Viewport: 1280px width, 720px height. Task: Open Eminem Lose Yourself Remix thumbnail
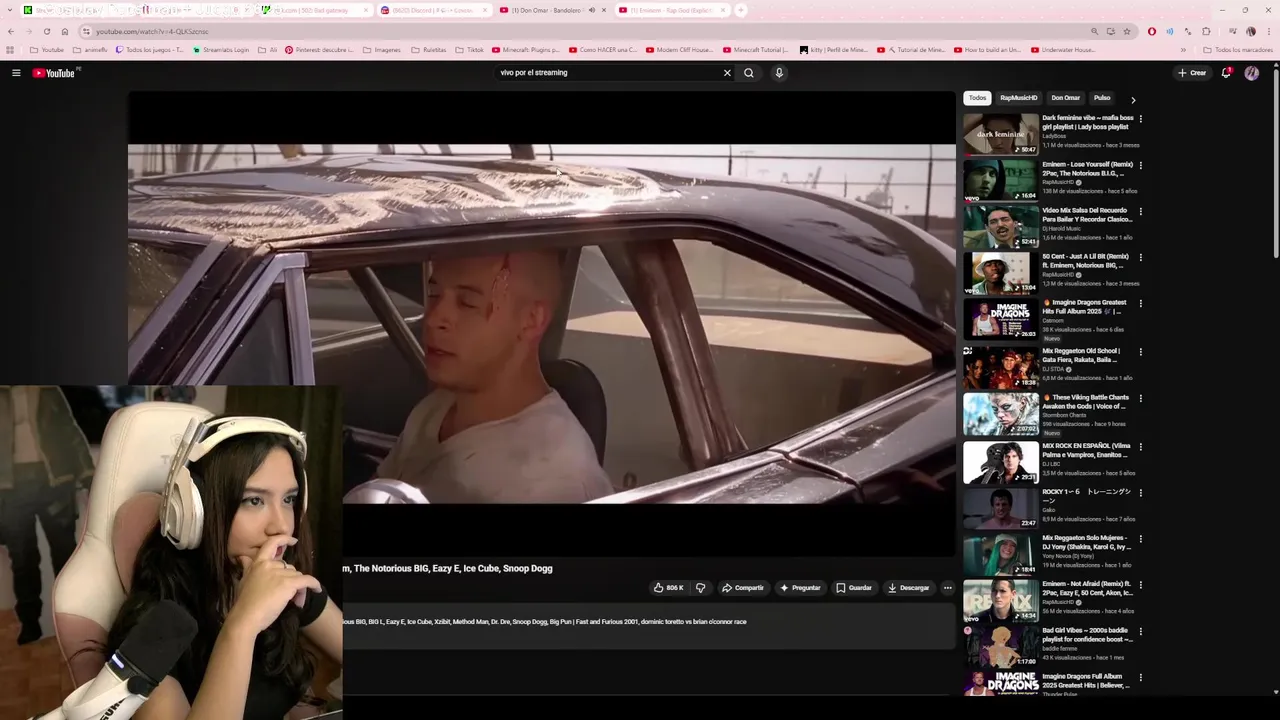coord(1000,180)
